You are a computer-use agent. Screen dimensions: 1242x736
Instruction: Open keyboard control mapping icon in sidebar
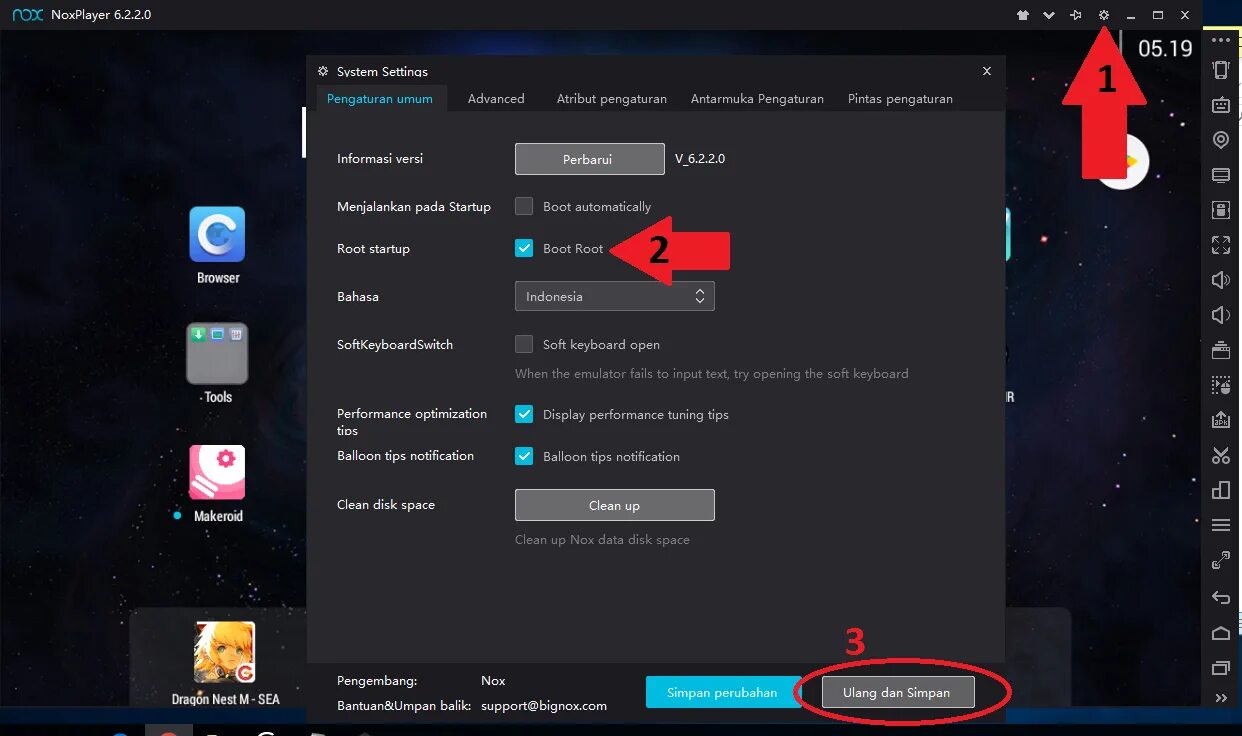pos(1221,105)
